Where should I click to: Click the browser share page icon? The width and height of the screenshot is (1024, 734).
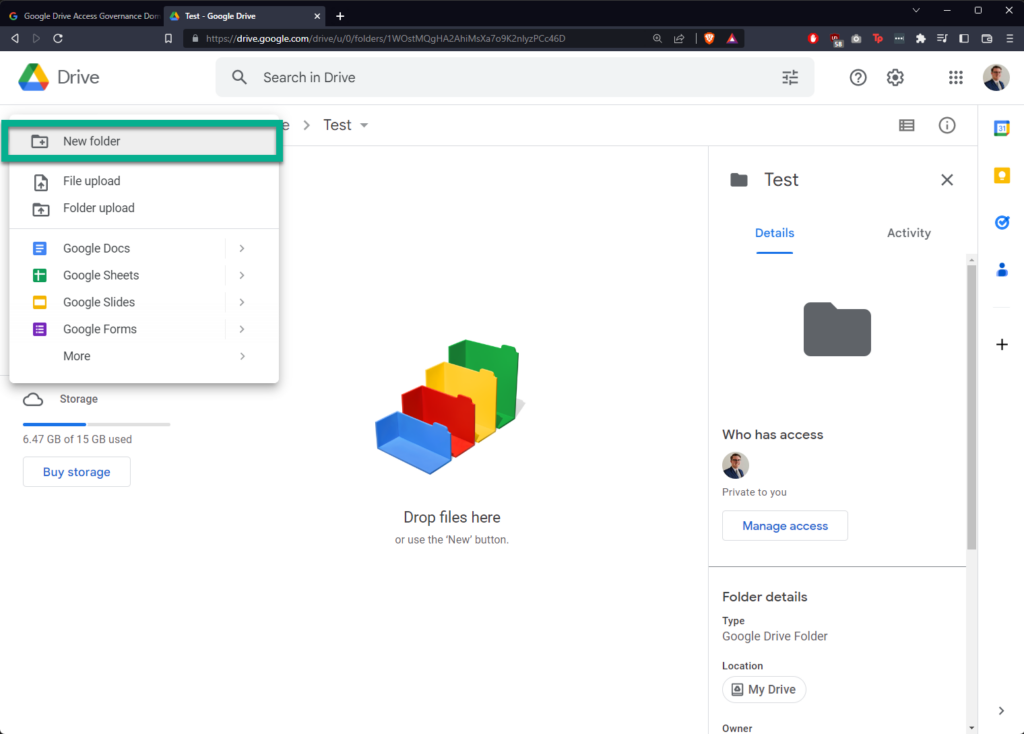pyautogui.click(x=679, y=39)
